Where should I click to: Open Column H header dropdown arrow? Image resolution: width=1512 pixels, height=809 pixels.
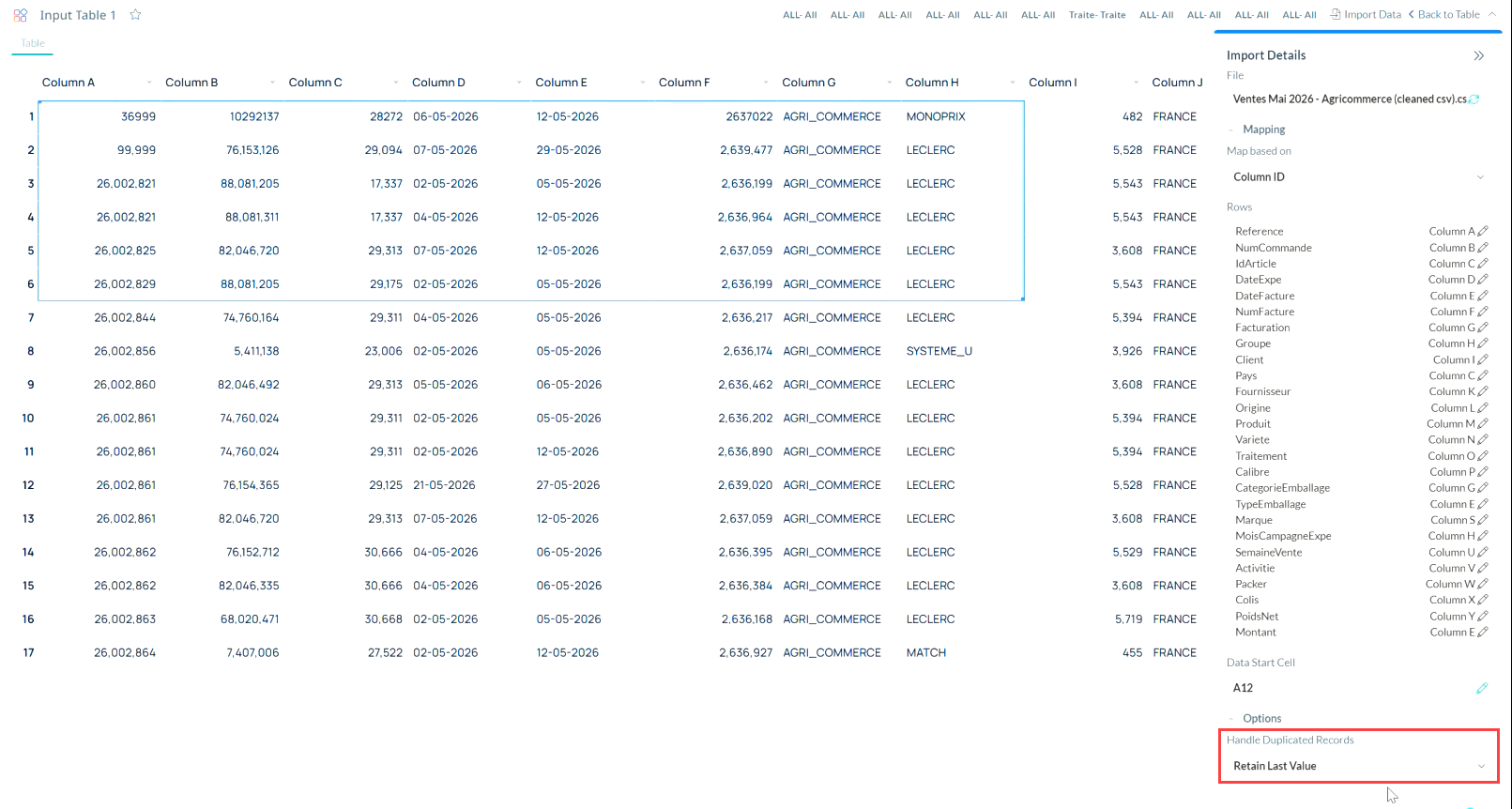coord(1013,83)
